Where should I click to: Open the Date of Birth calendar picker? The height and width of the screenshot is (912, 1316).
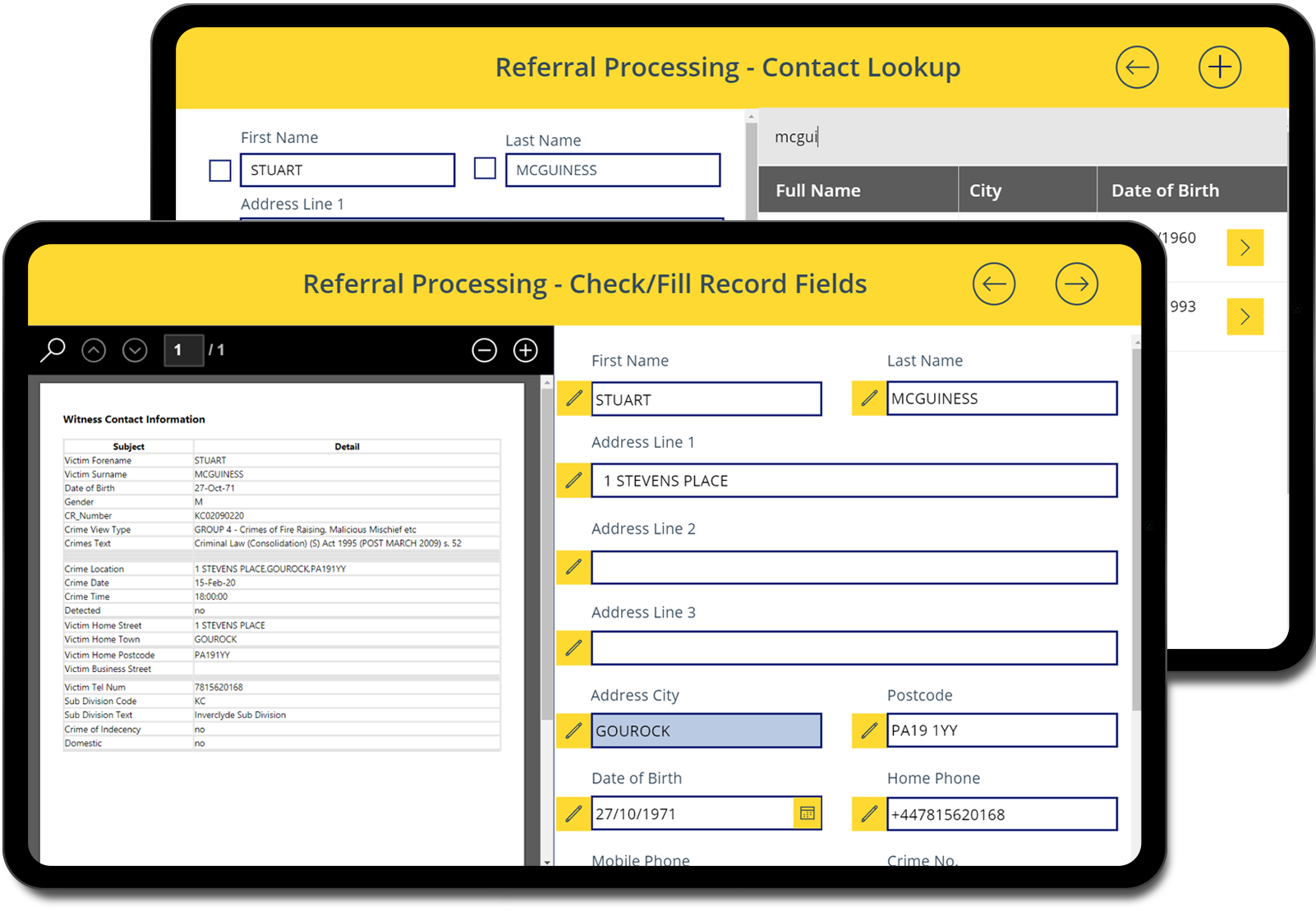pos(806,813)
